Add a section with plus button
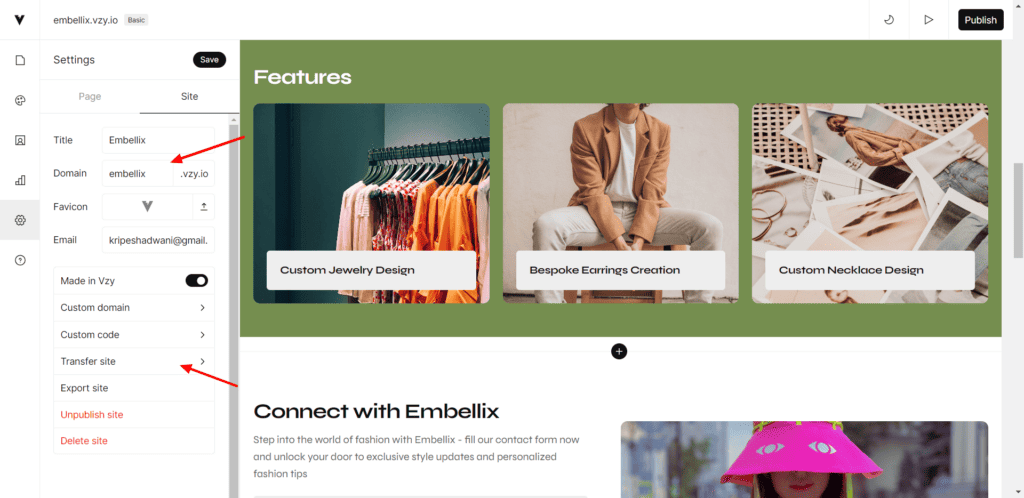 pyautogui.click(x=619, y=351)
